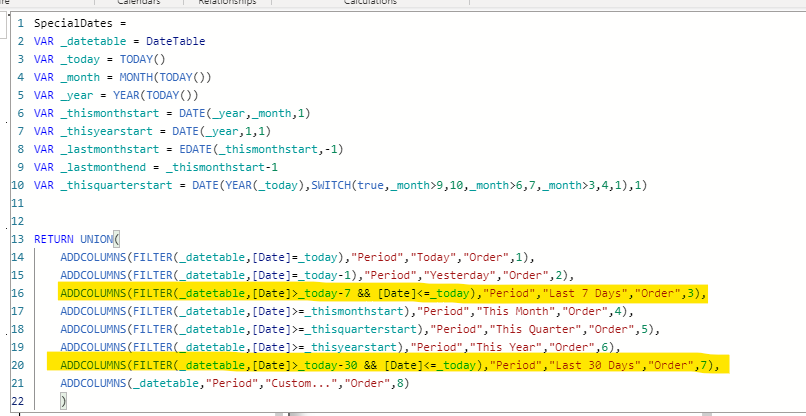The image size is (806, 416).
Task: Click line number 1 in the gutter
Action: point(21,23)
